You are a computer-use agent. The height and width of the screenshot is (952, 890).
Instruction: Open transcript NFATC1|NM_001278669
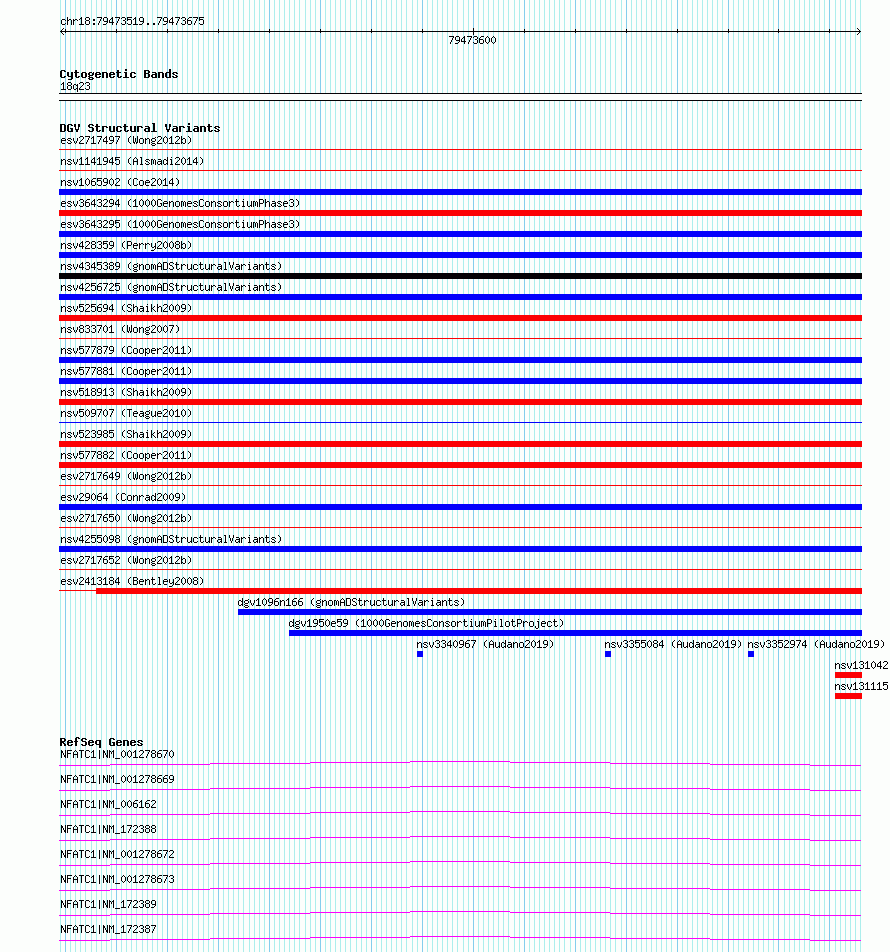[117, 780]
